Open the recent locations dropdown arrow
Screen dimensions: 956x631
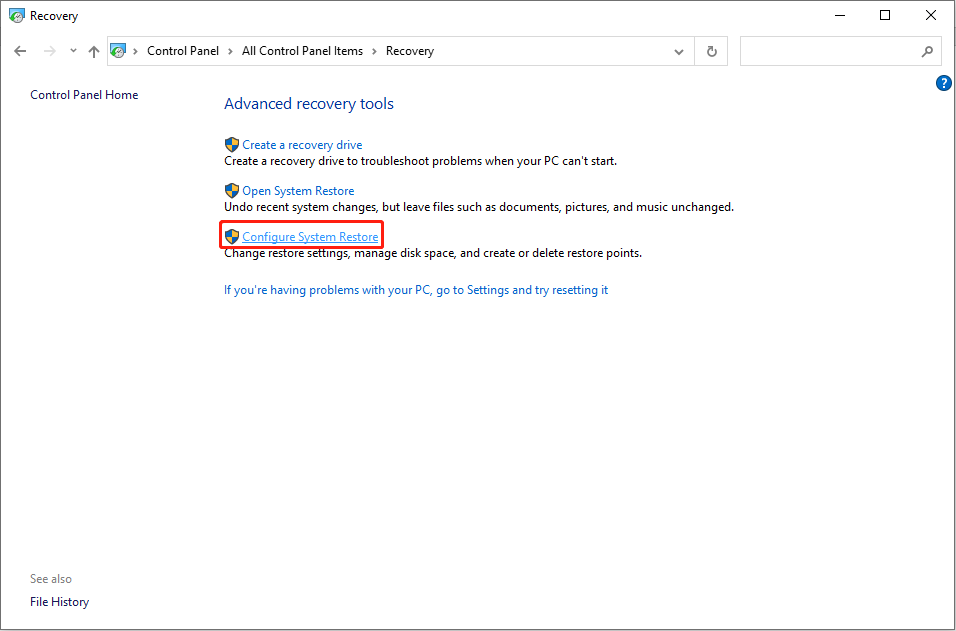point(73,51)
